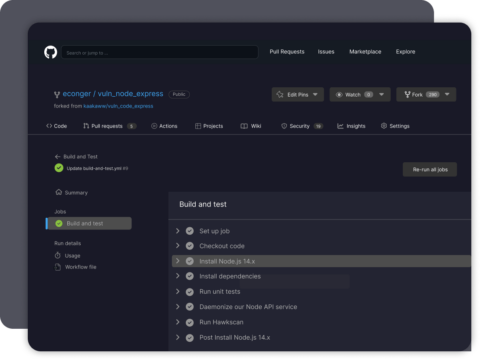Click the Re-run all jobs button
480x360 pixels.
(430, 169)
